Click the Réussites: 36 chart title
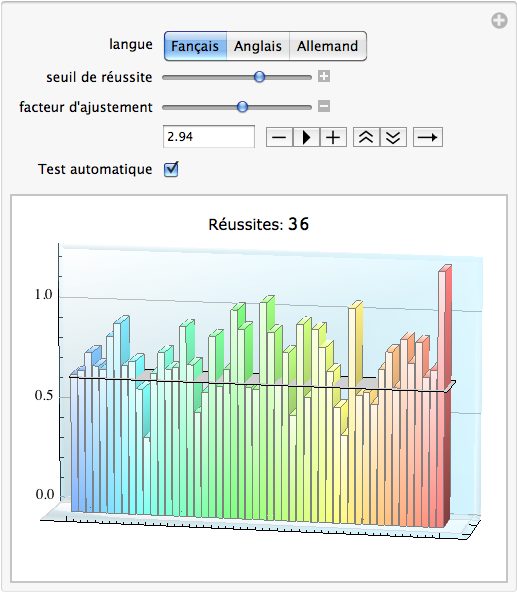Screen dimensions: 517x592 pos(259,224)
